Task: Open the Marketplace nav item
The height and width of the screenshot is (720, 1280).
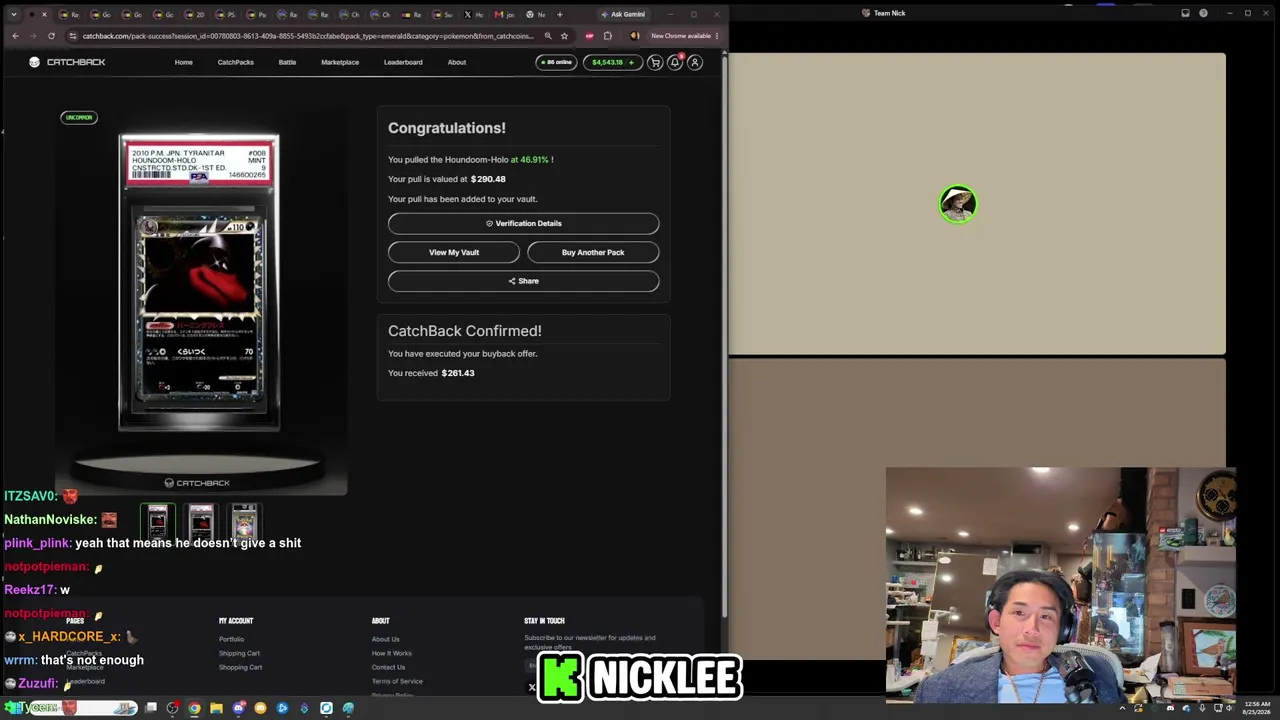Action: tap(340, 62)
